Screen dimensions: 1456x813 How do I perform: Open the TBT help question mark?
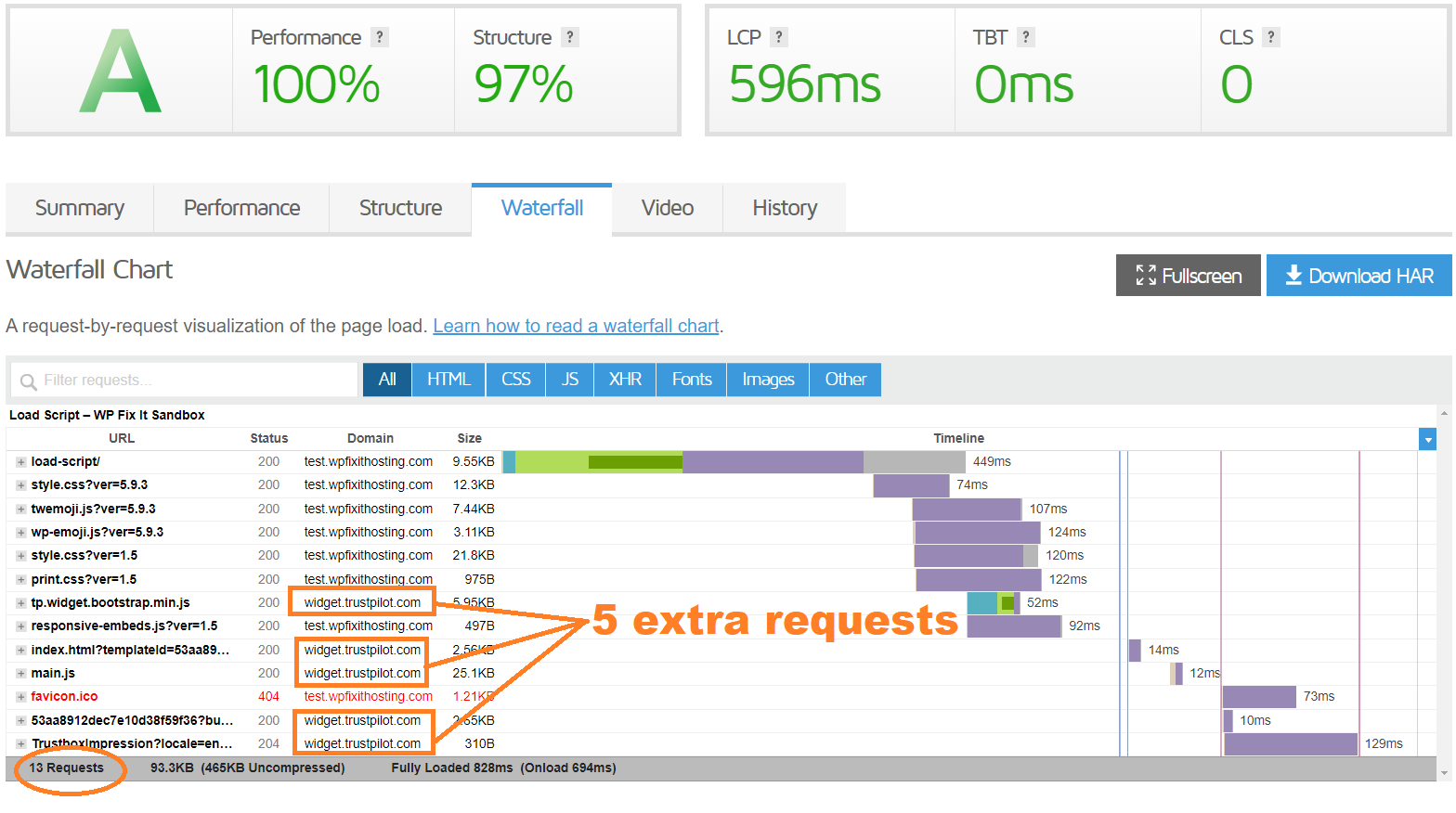pyautogui.click(x=1025, y=37)
